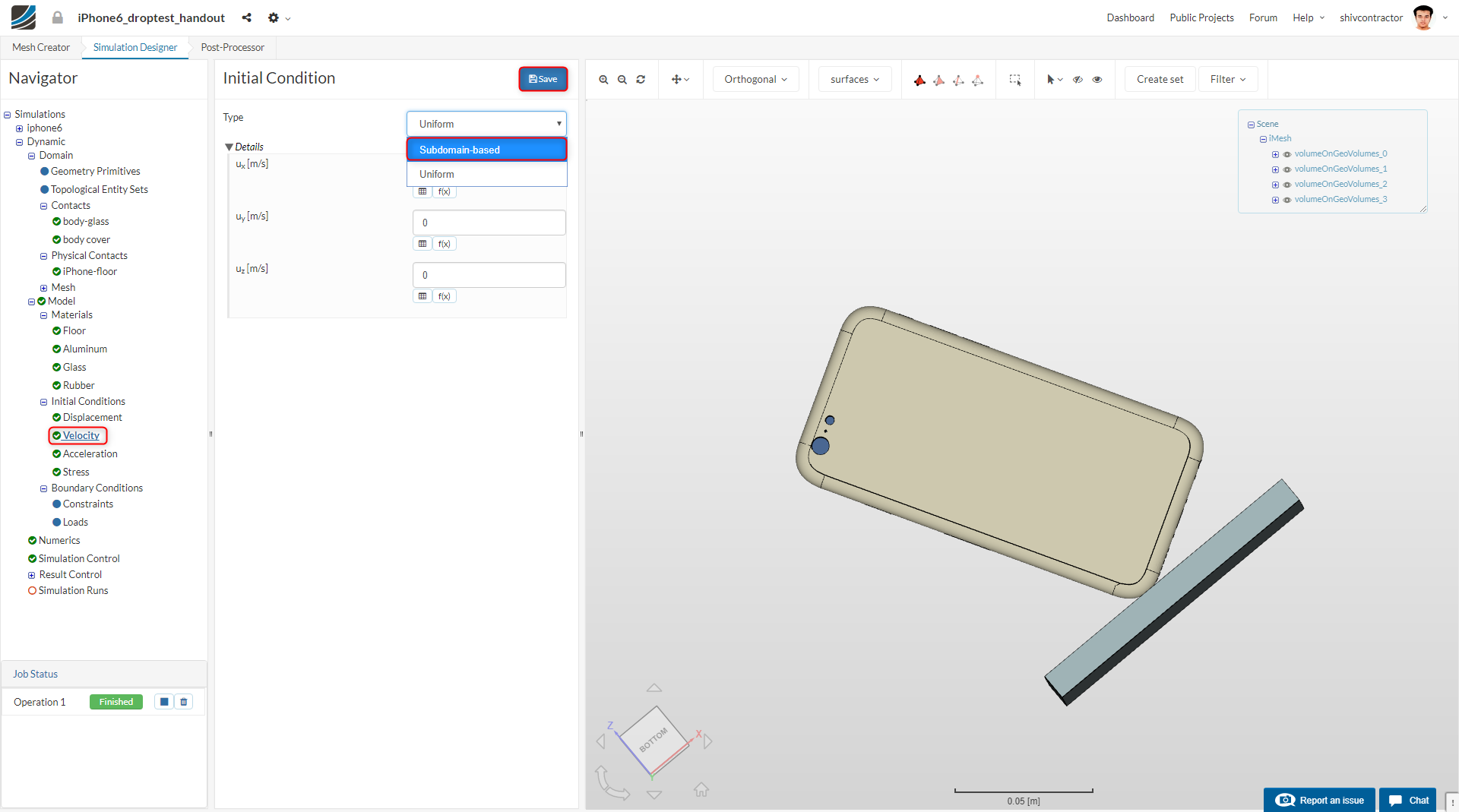Click the home view icon

coord(701,790)
